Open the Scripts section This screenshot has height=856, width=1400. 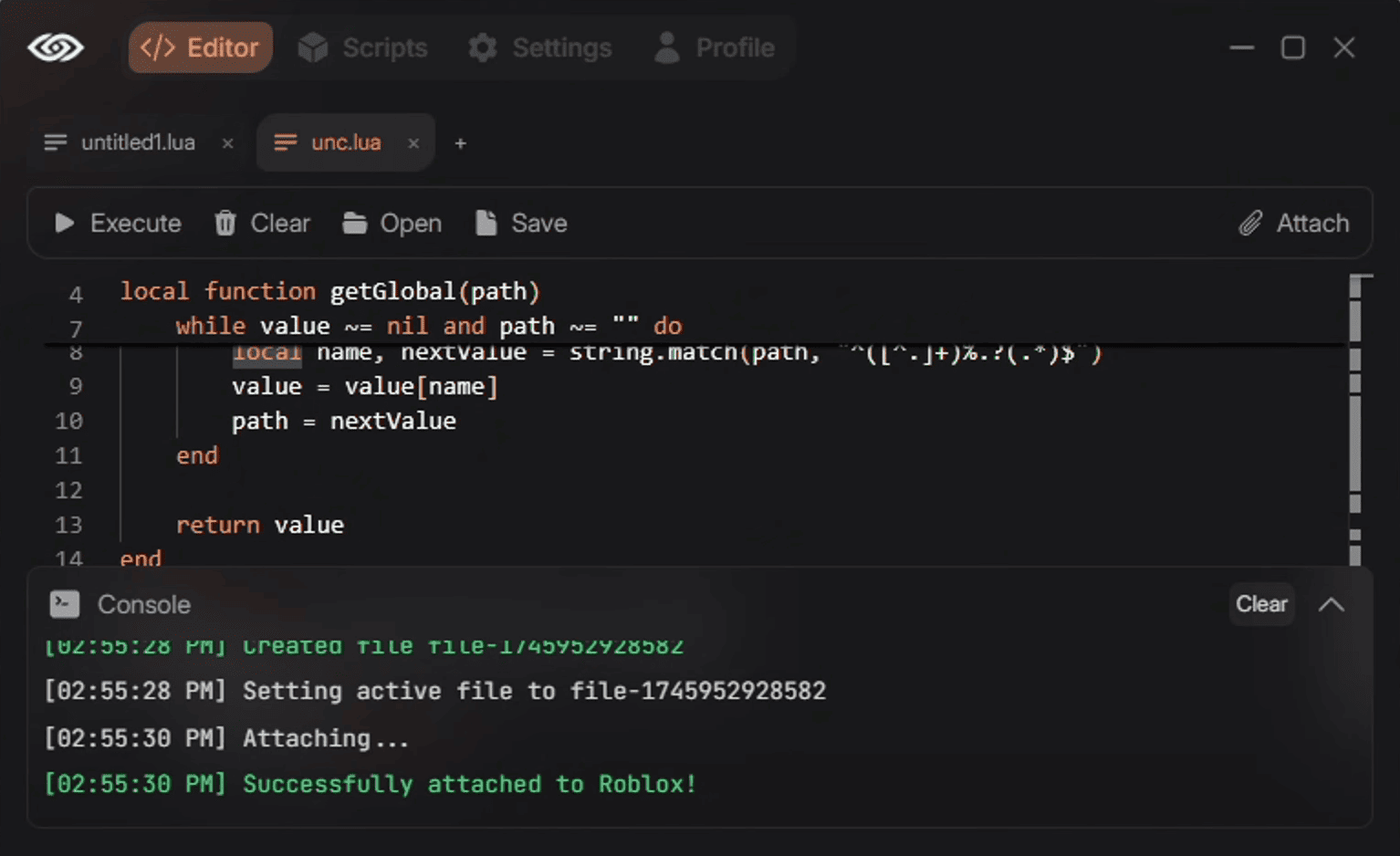click(x=363, y=47)
